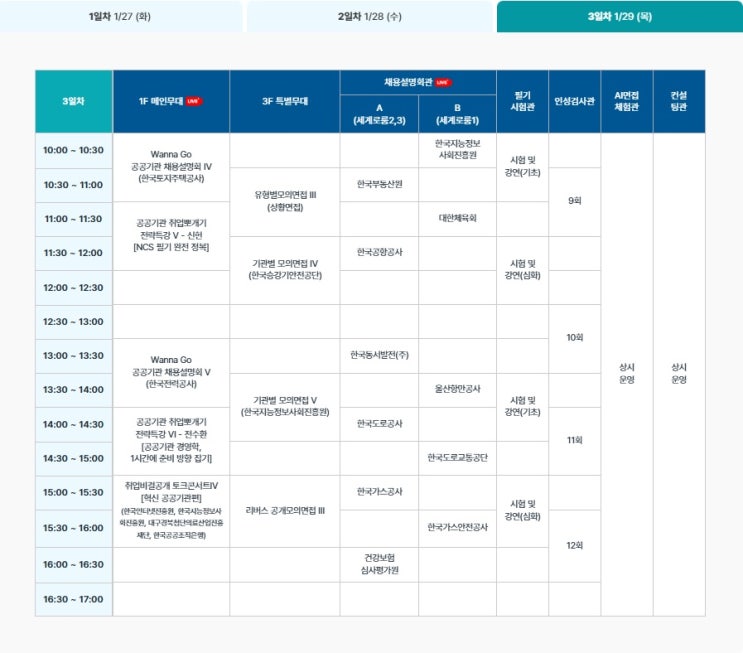Click the 15:00 ~ 15:30 time slot
The width and height of the screenshot is (743, 653).
73,493
